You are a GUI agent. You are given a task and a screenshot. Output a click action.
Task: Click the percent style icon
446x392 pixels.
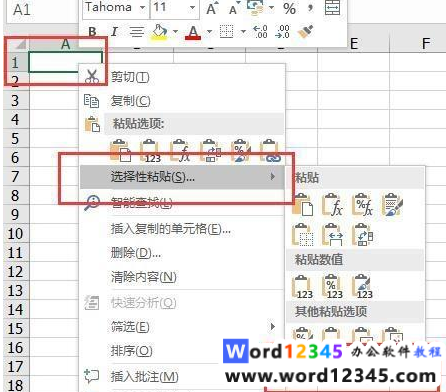click(x=289, y=8)
